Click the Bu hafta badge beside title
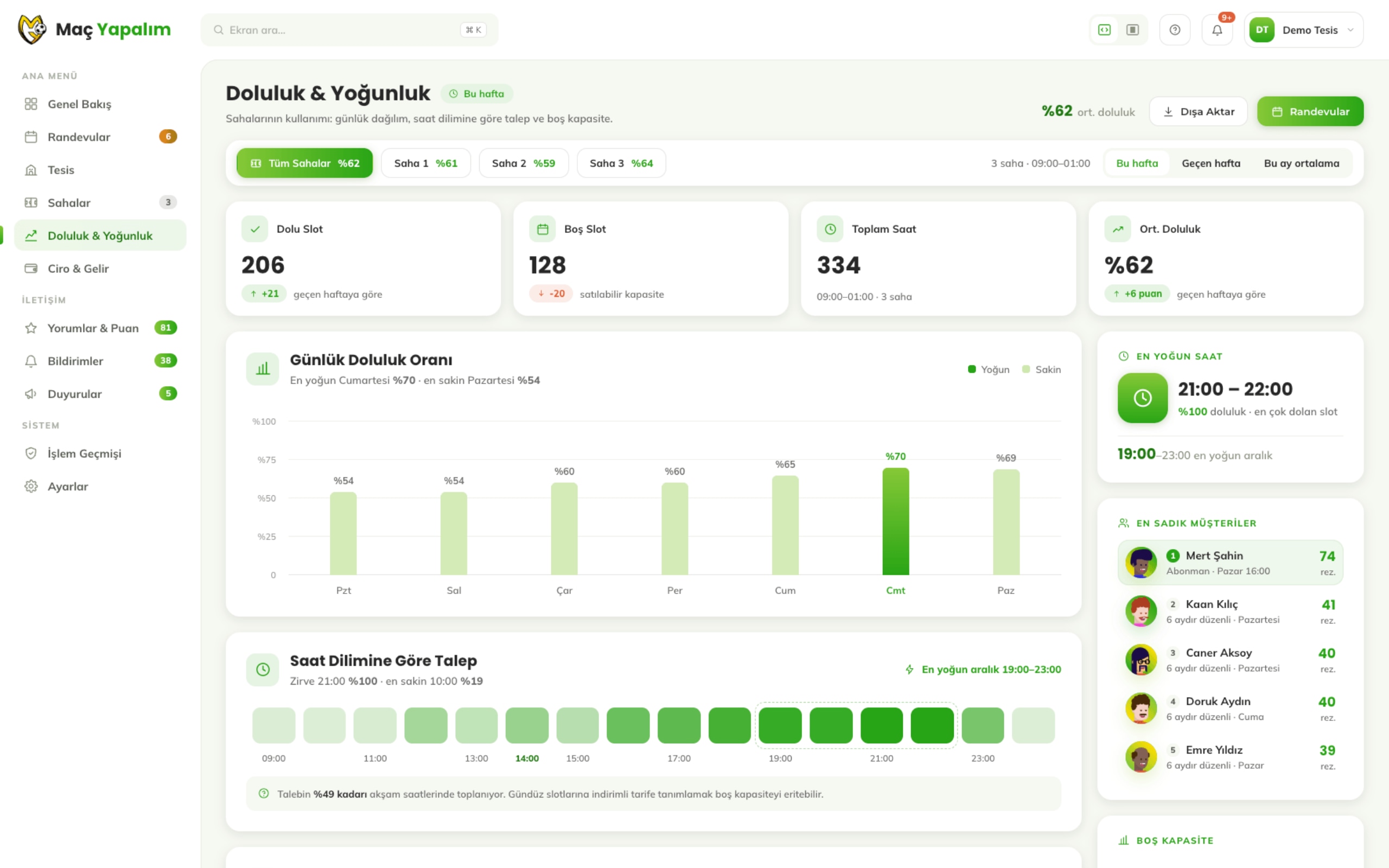Screen dimensions: 1389x868 click(x=476, y=93)
